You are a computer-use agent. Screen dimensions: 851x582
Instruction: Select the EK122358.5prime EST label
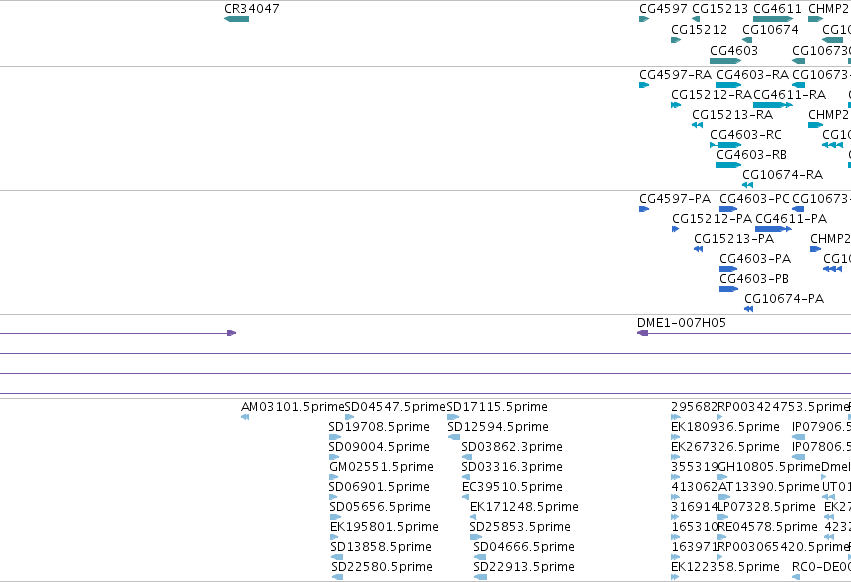coord(725,567)
